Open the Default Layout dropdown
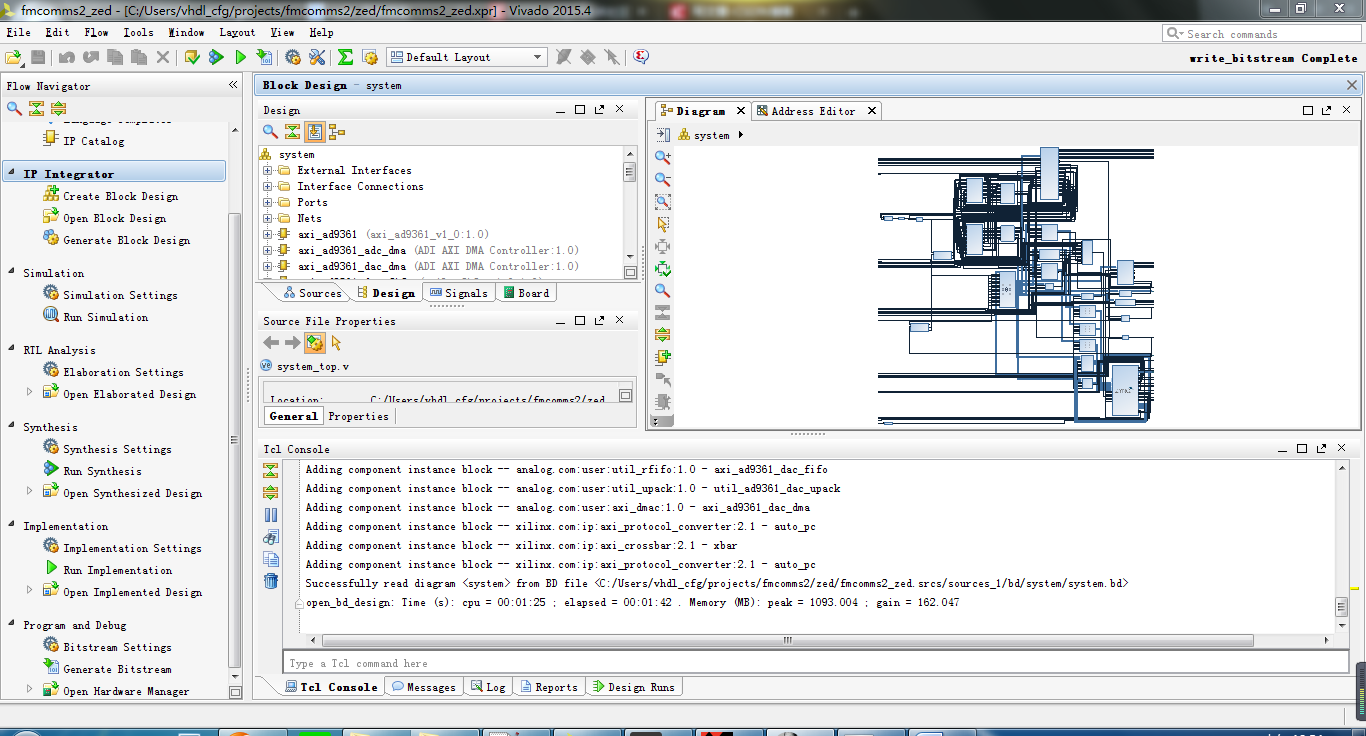Viewport: 1366px width, 736px height. coord(466,57)
